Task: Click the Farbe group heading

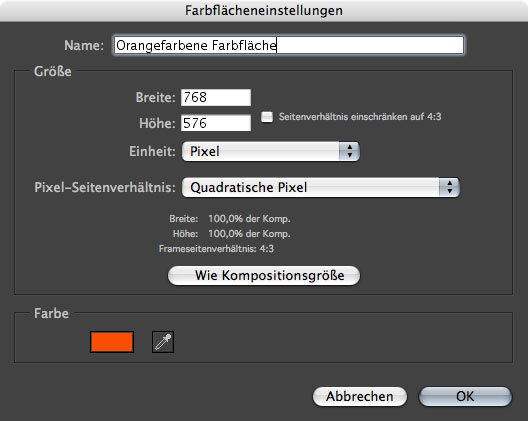Action: coord(51,314)
